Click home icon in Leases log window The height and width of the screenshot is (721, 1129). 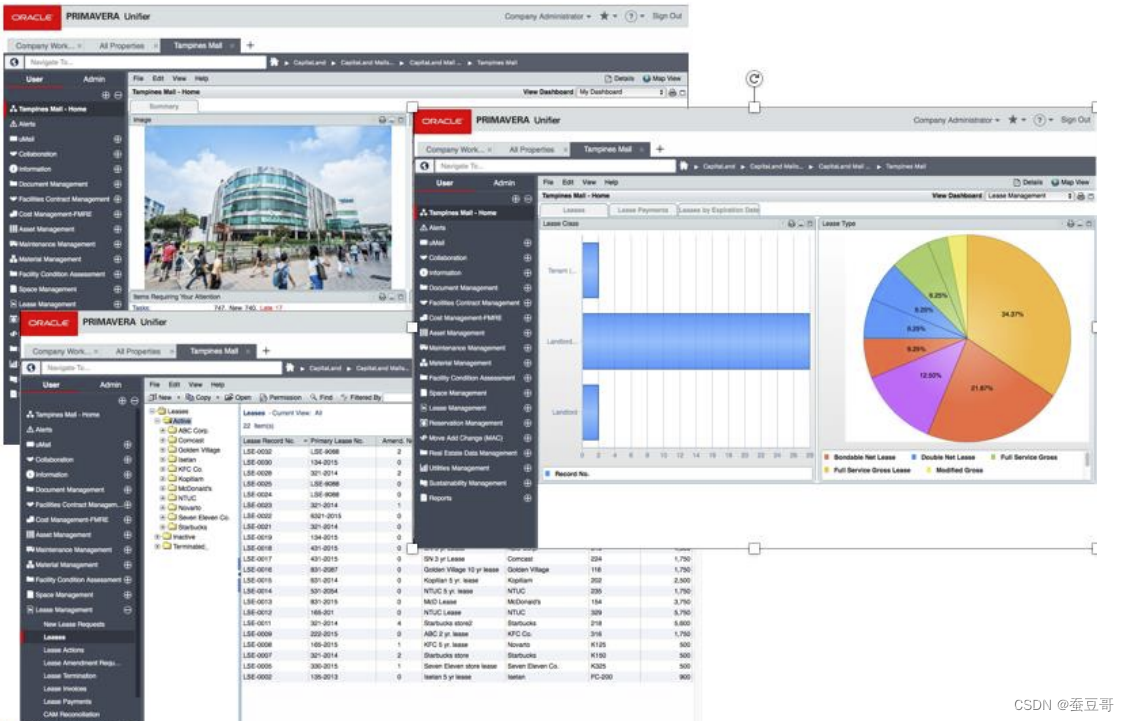[x=289, y=367]
